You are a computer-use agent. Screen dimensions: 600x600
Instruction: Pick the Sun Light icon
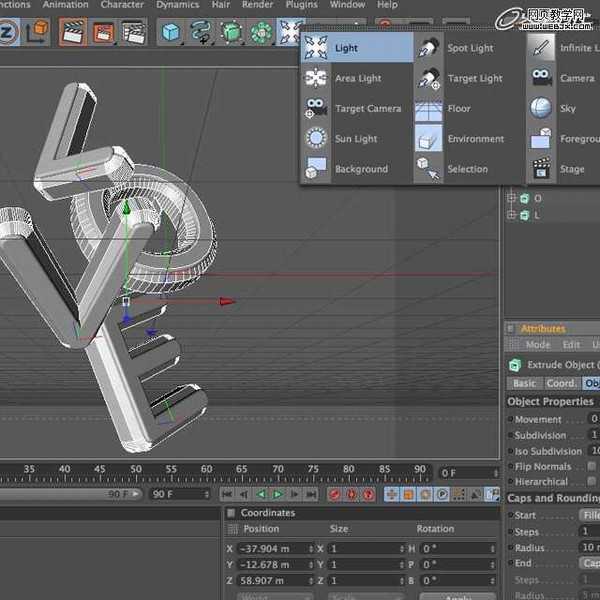317,139
